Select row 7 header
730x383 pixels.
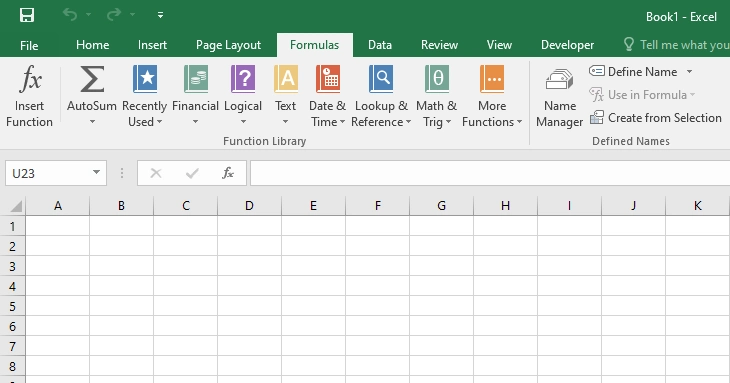[x=13, y=346]
